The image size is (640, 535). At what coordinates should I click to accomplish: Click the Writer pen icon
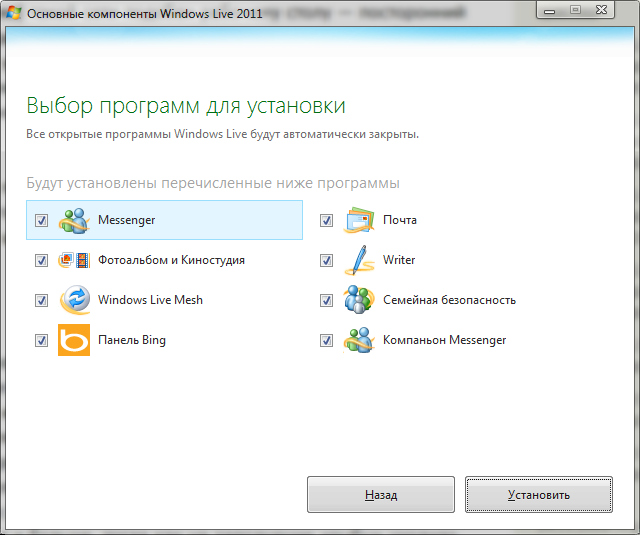[359, 260]
